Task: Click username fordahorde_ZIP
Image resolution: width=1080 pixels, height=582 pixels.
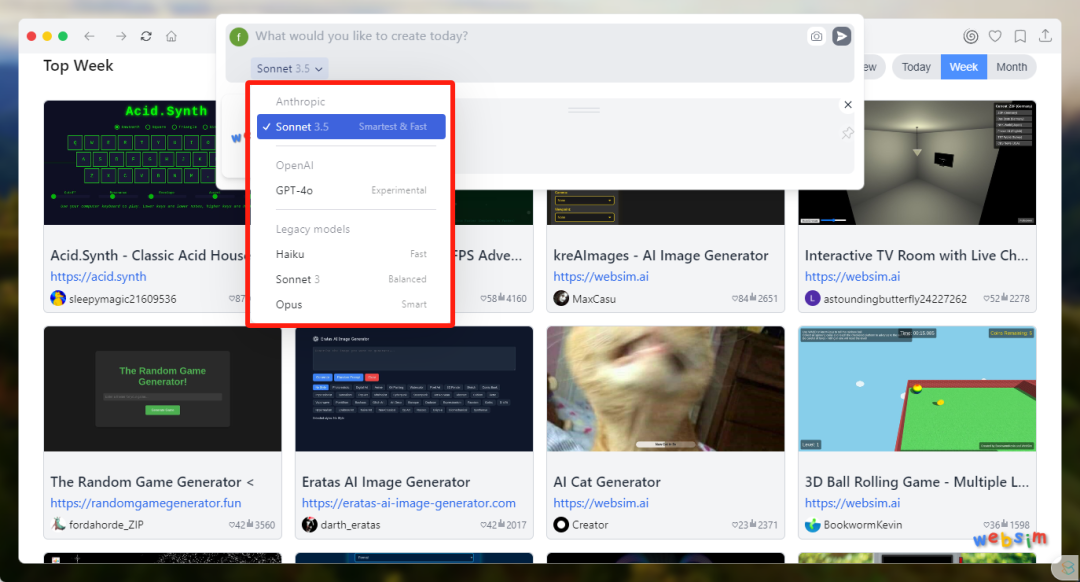Action: [106, 525]
